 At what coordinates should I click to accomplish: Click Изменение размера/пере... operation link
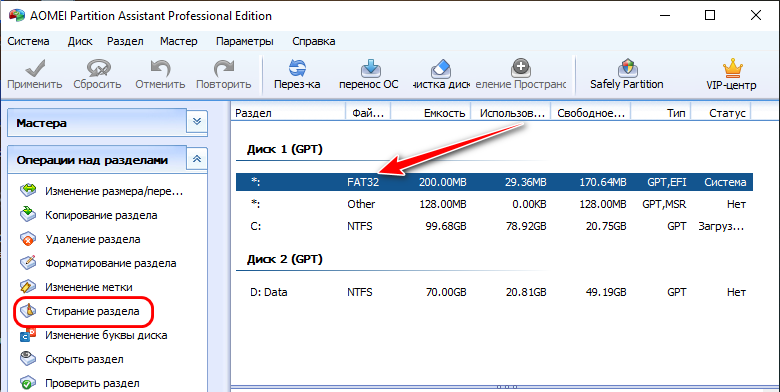pos(114,191)
